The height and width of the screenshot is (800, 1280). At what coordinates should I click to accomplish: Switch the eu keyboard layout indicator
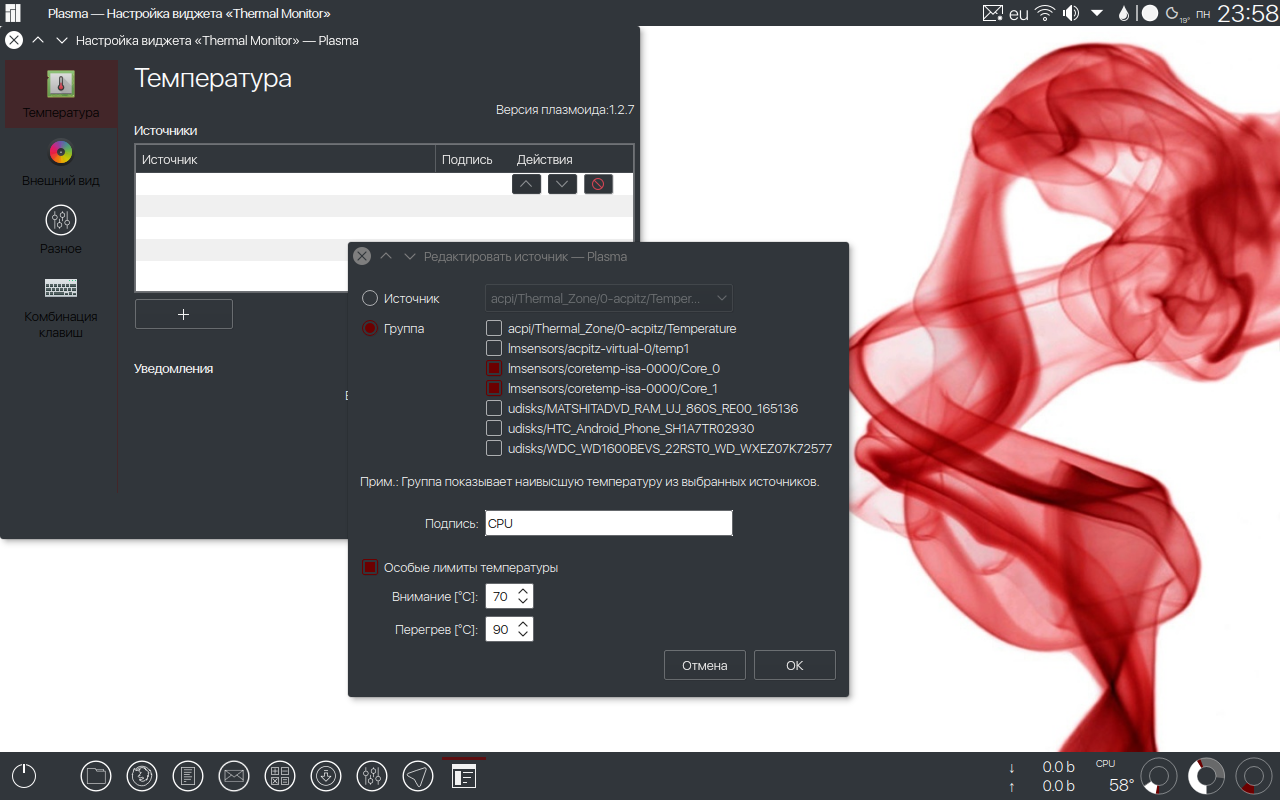1019,14
